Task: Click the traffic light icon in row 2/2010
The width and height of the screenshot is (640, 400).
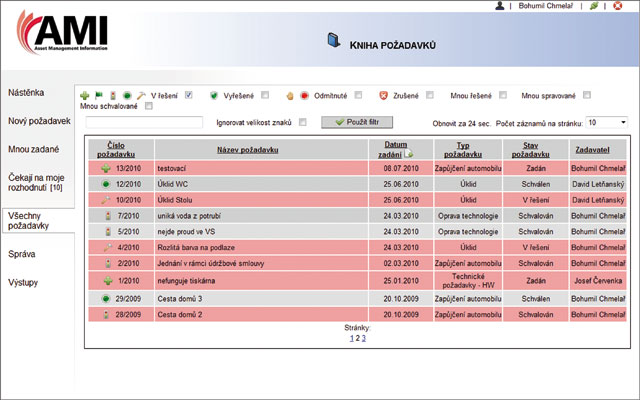Action: point(108,263)
